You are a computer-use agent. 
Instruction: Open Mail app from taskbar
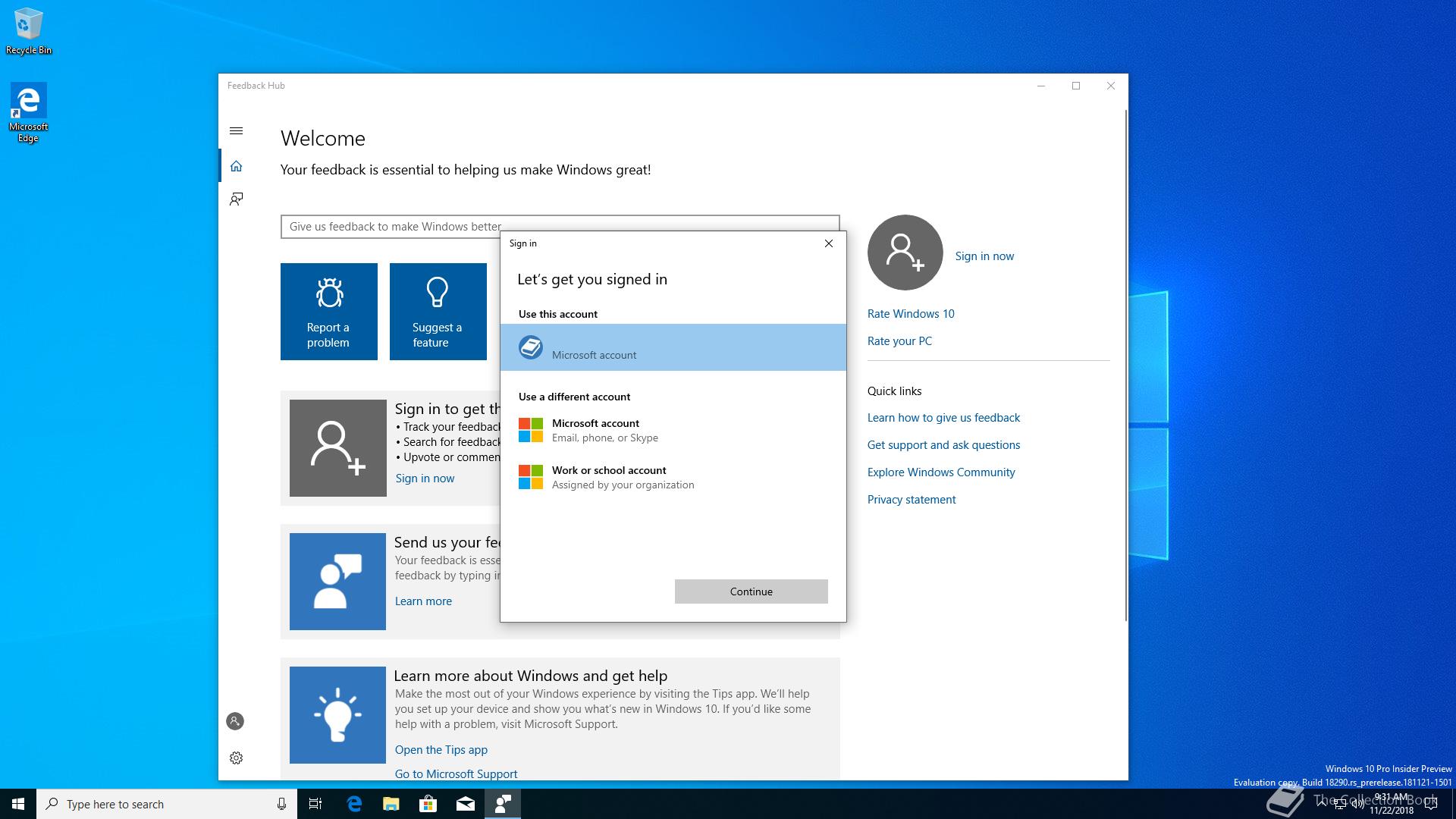coord(466,804)
